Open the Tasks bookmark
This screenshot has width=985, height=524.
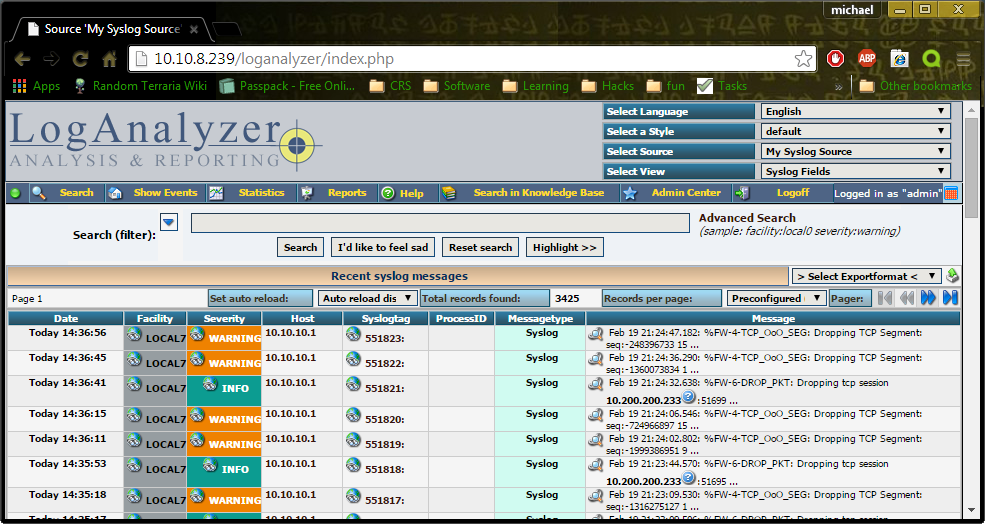coord(722,86)
